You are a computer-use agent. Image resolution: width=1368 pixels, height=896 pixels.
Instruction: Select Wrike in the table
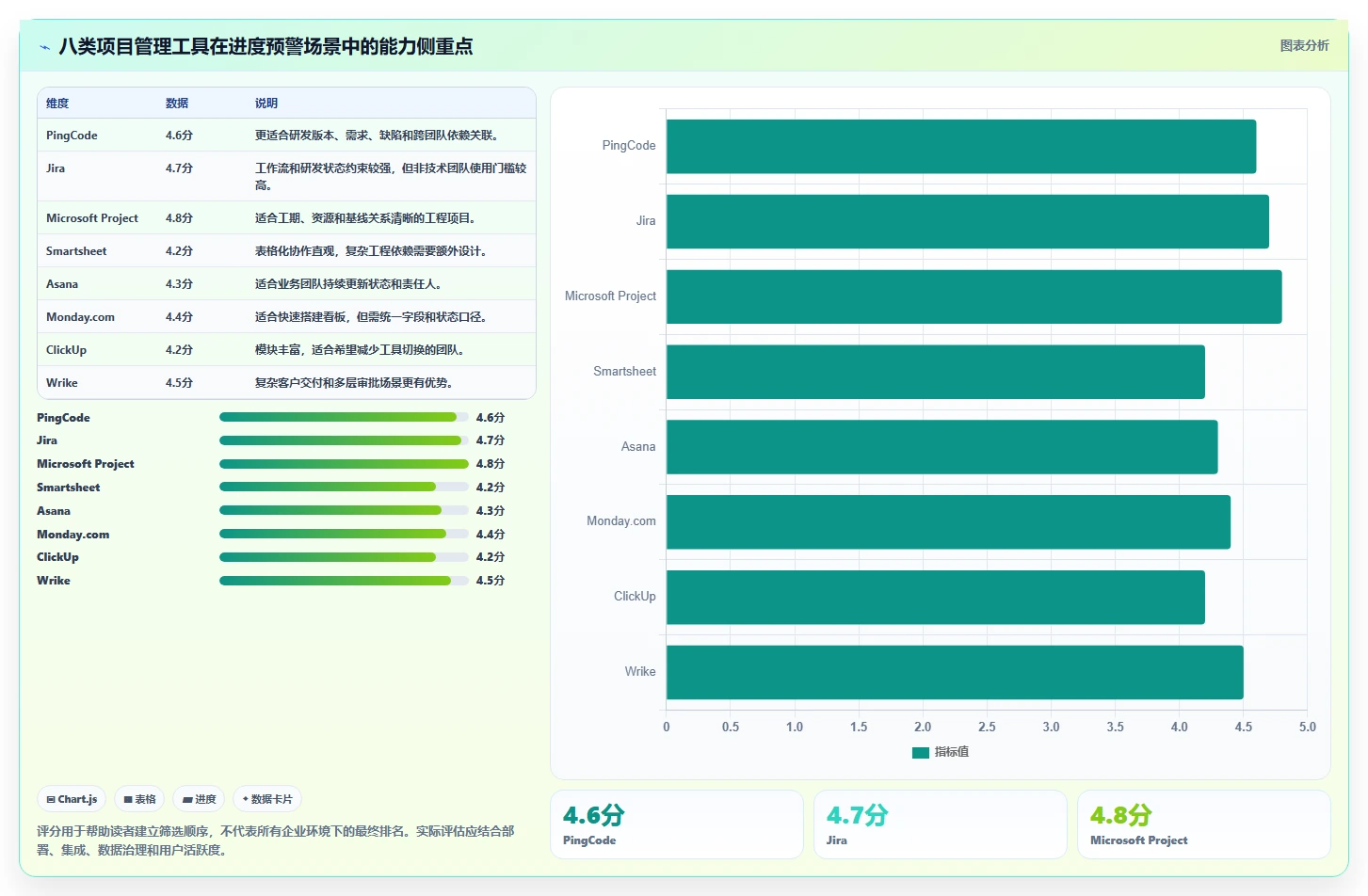[x=62, y=383]
